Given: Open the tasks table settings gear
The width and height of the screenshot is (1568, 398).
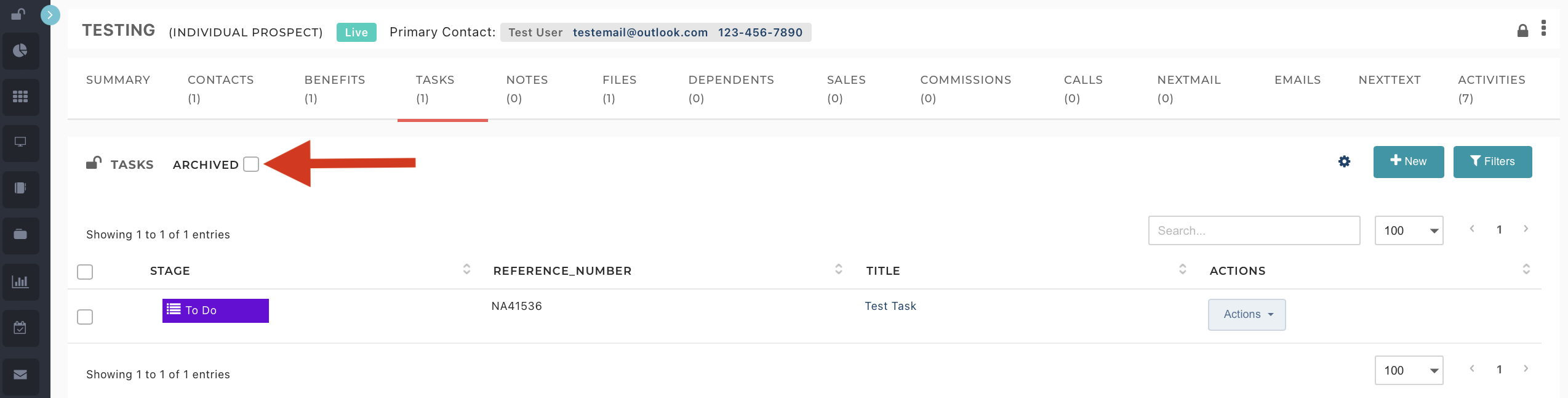Looking at the screenshot, I should pos(1345,161).
